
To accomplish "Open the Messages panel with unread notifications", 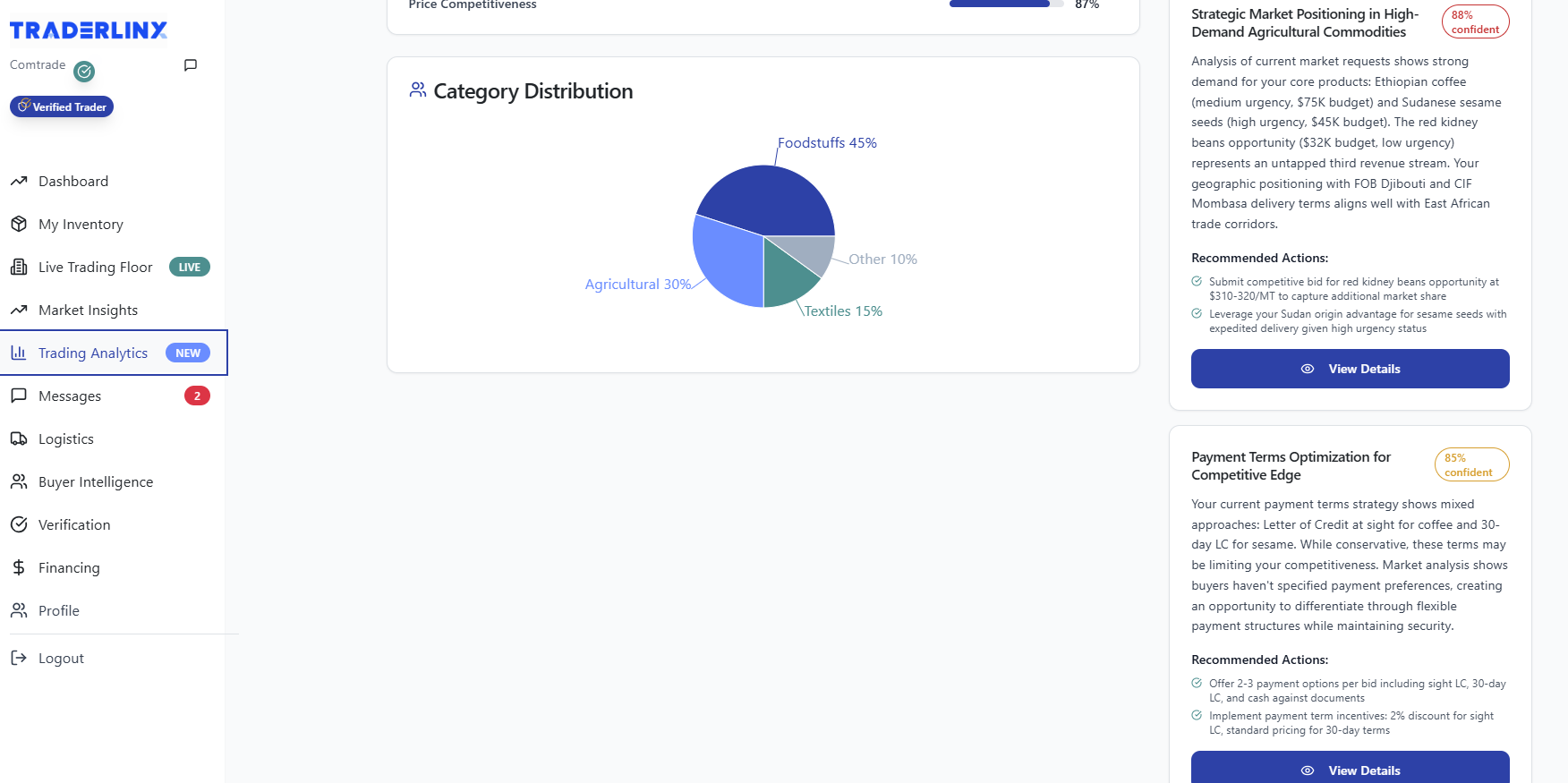I will [69, 396].
